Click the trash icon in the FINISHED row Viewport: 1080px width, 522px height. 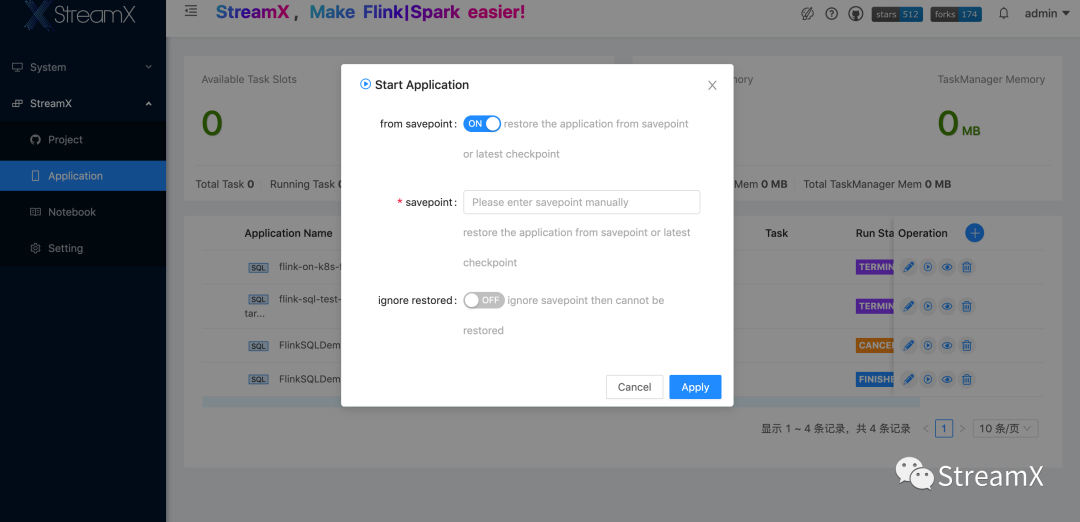(967, 379)
